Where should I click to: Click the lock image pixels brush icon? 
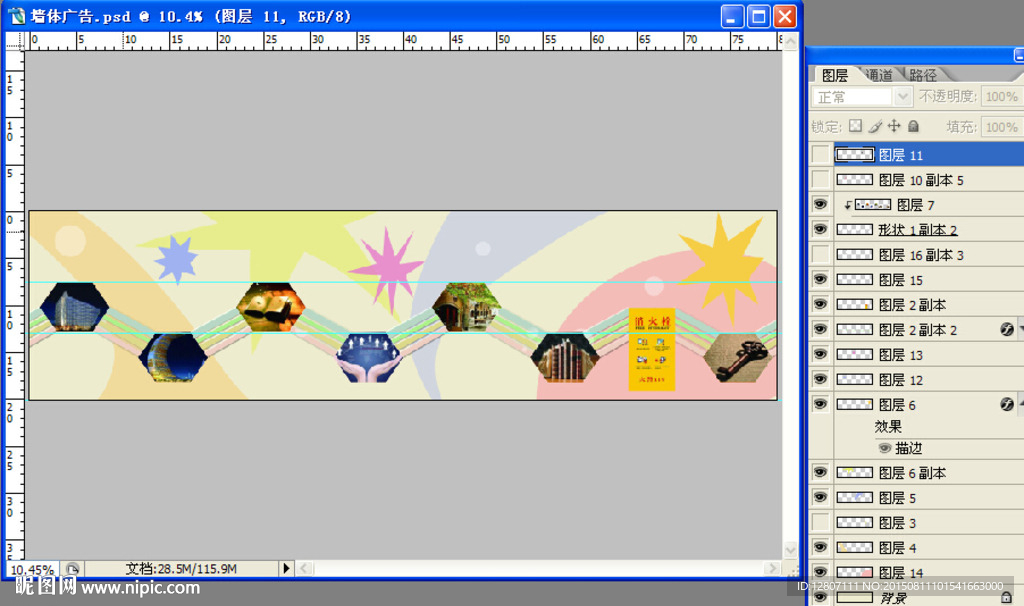(875, 127)
